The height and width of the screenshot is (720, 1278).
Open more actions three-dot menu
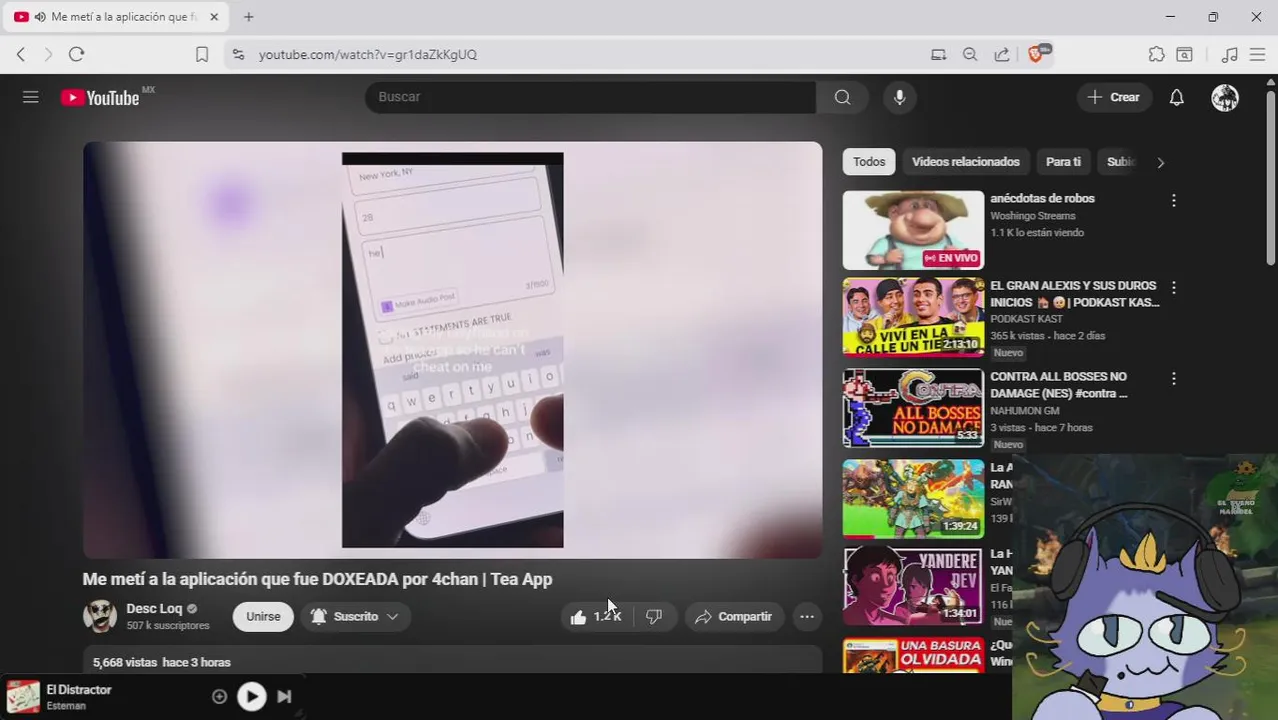point(807,616)
